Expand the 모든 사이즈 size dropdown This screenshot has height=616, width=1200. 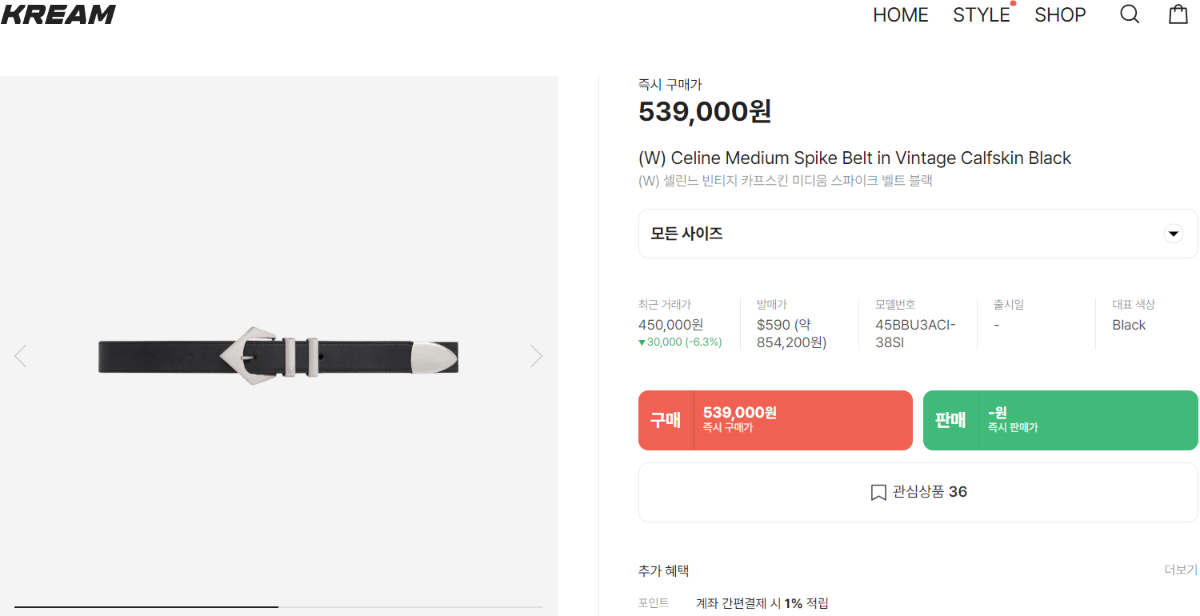[917, 234]
